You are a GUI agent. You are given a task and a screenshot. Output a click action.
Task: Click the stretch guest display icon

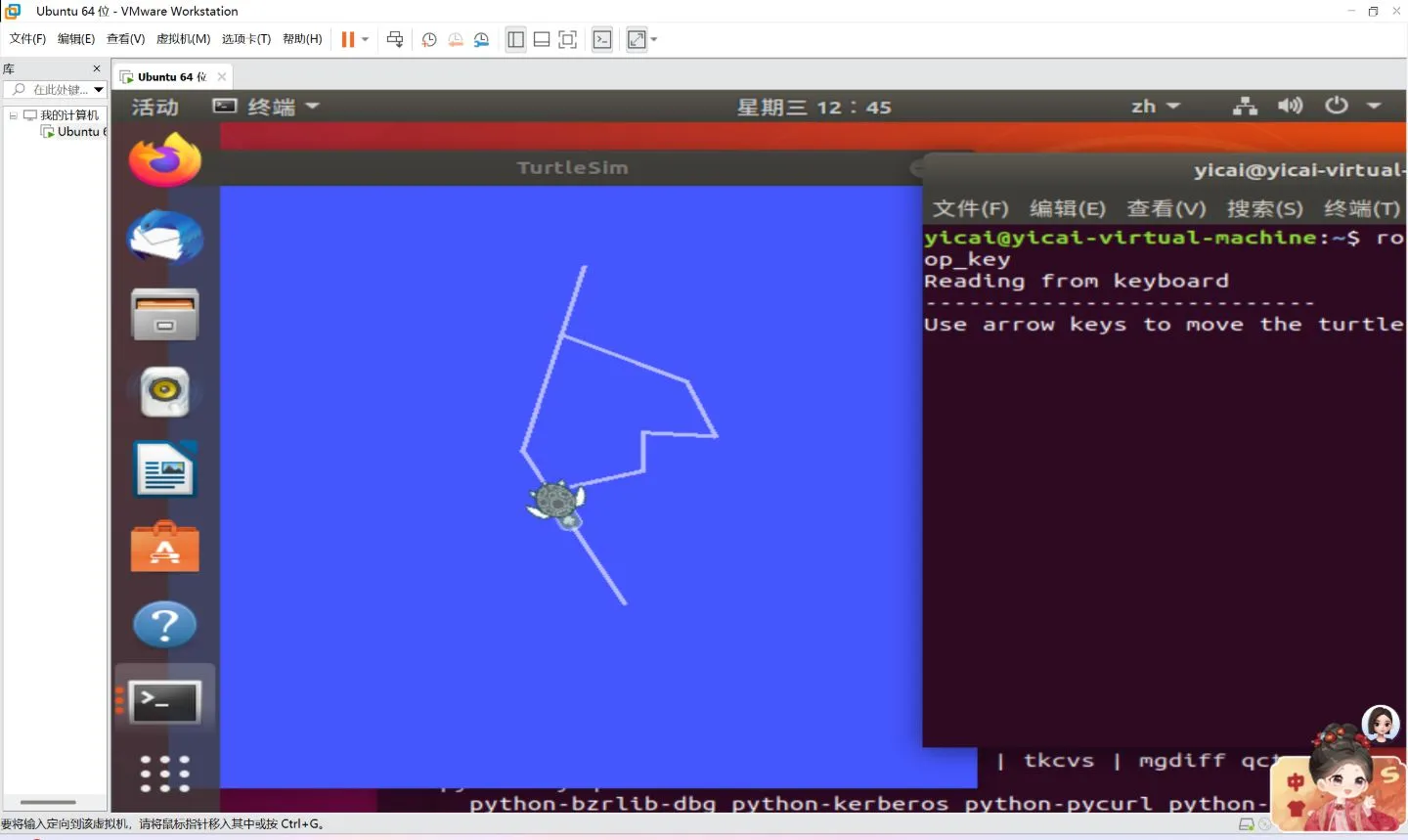tap(637, 39)
